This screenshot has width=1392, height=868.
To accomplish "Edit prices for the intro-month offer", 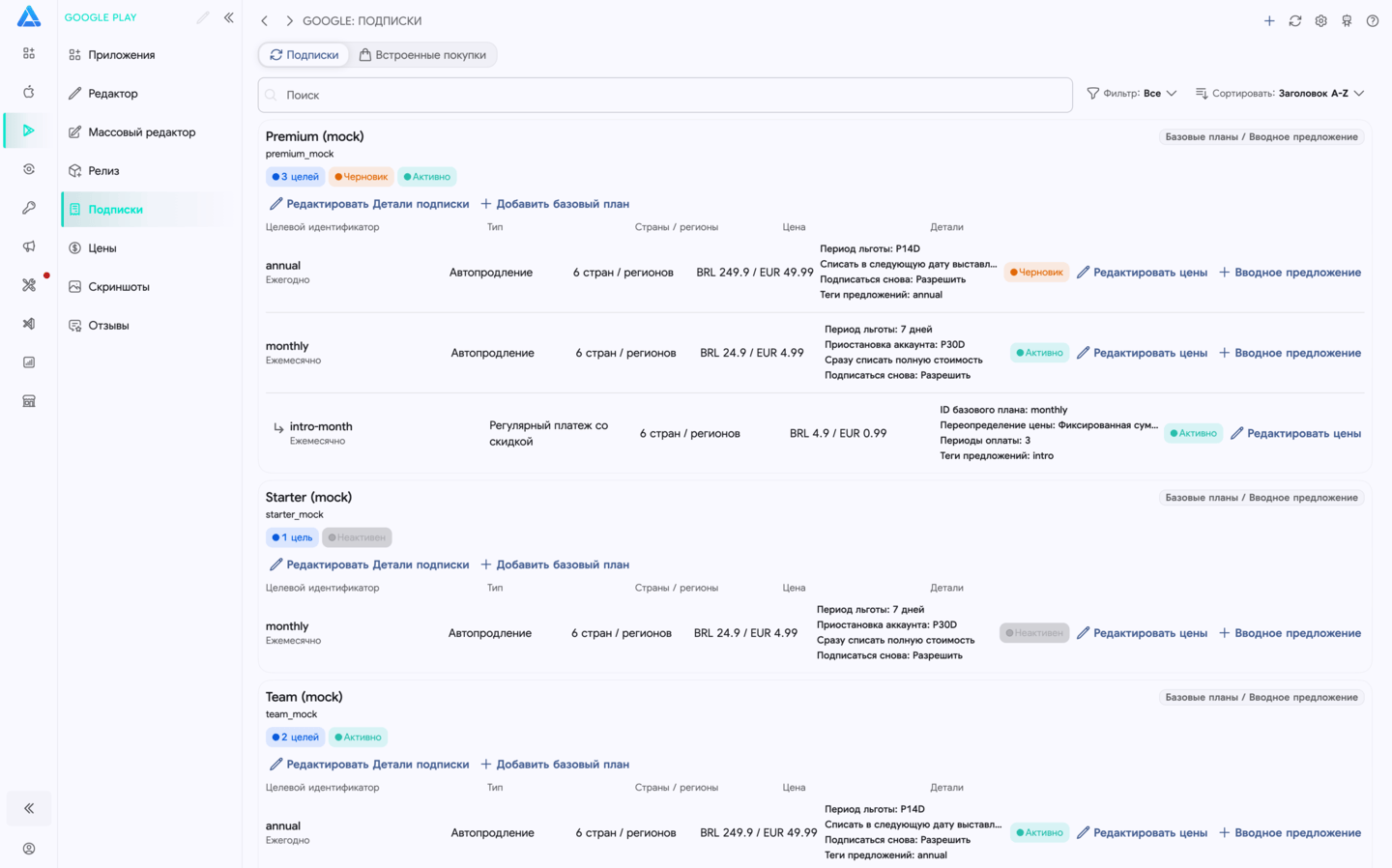I will (1295, 433).
